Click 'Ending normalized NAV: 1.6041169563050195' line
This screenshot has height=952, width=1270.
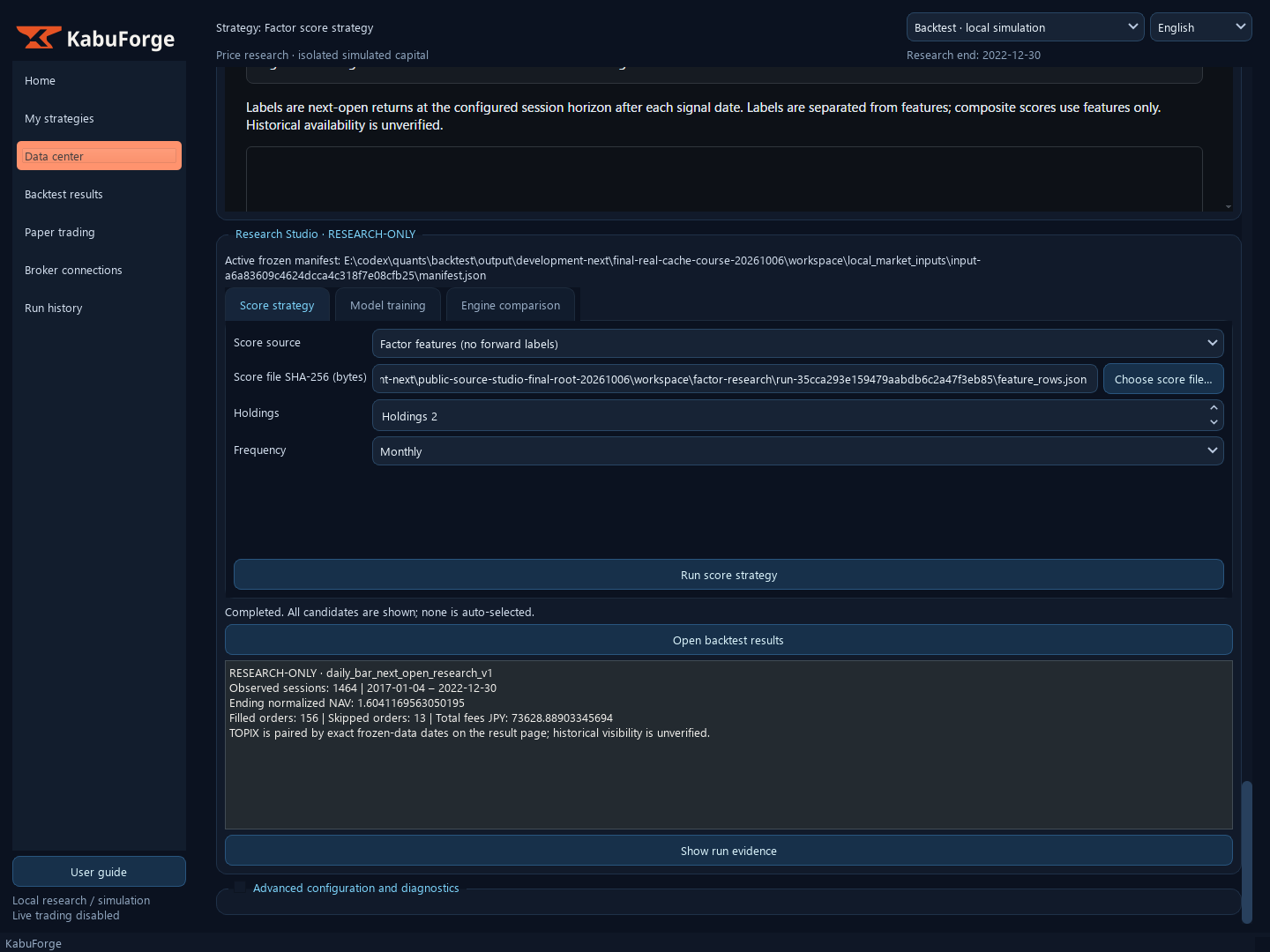[347, 703]
